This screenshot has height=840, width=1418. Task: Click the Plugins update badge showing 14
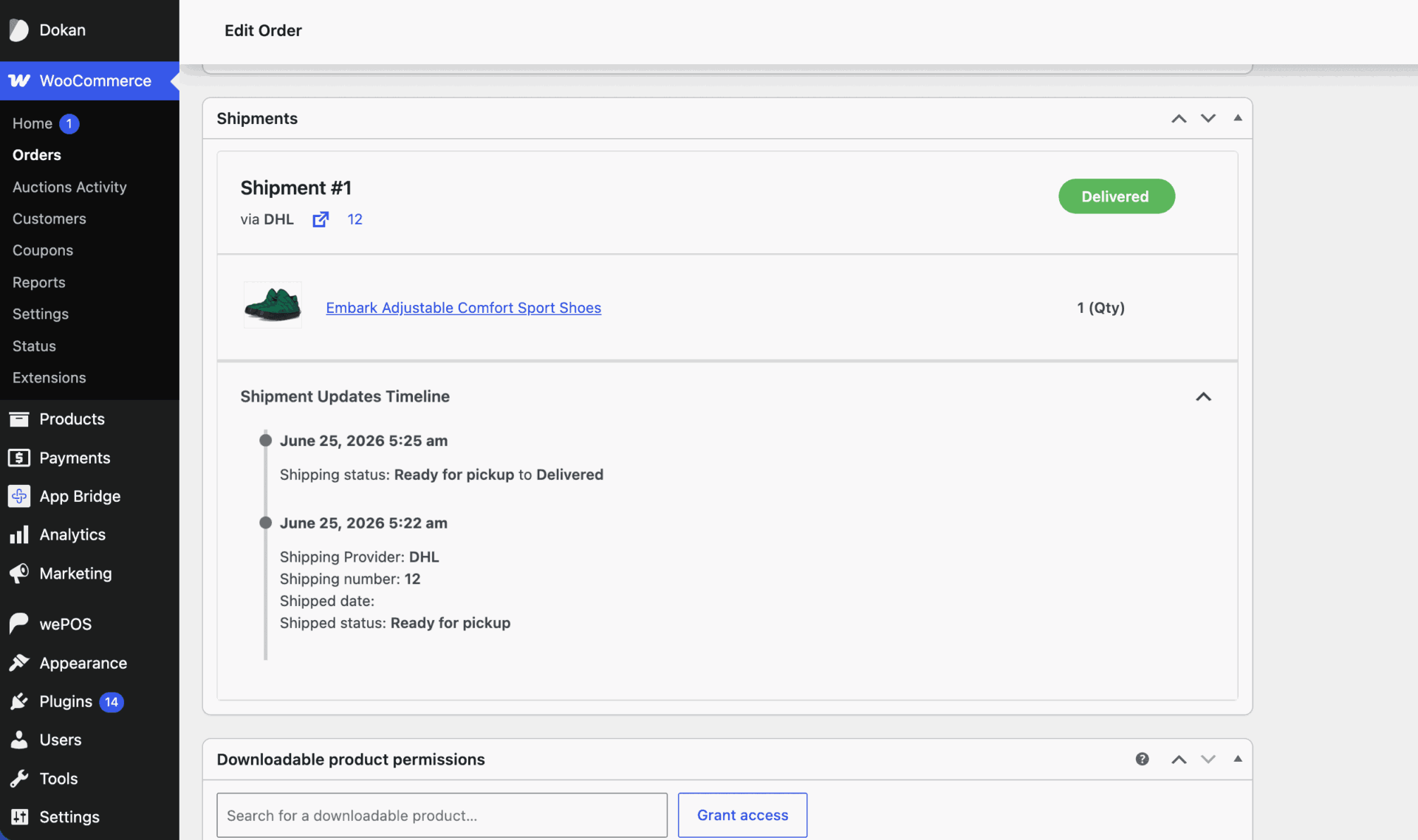[112, 702]
